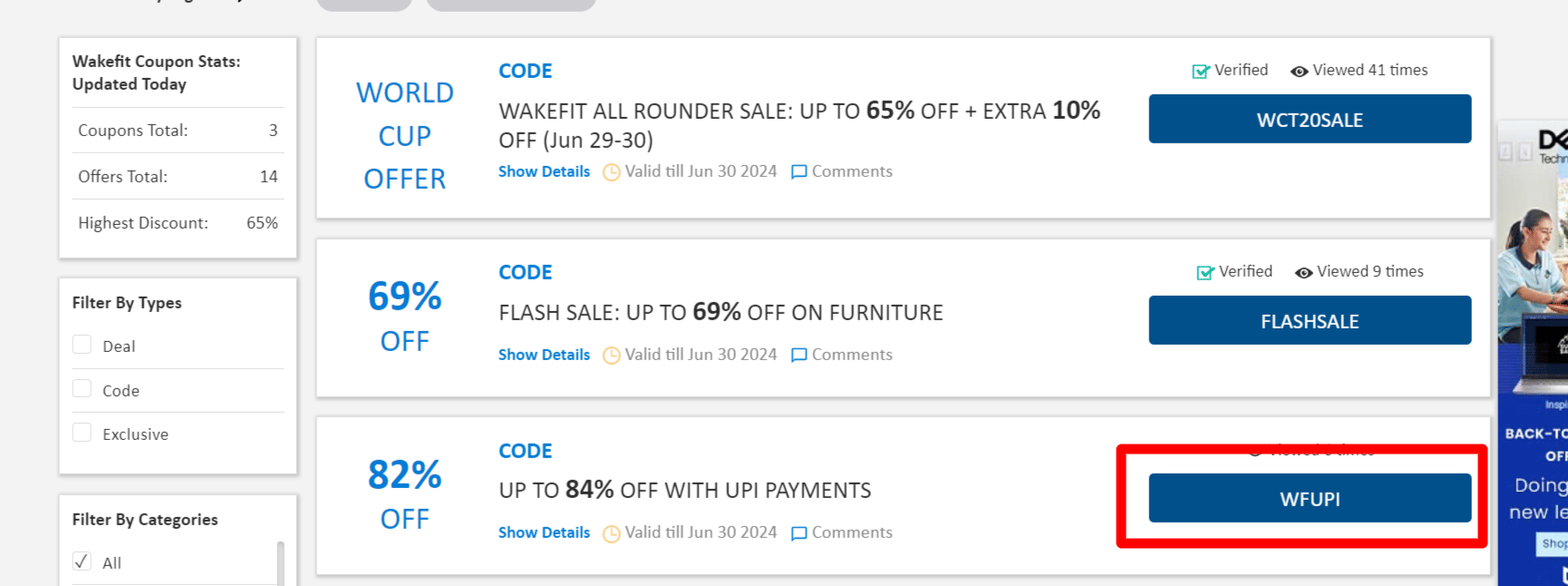Click the eye icon beside Viewed 41 times

click(1299, 71)
